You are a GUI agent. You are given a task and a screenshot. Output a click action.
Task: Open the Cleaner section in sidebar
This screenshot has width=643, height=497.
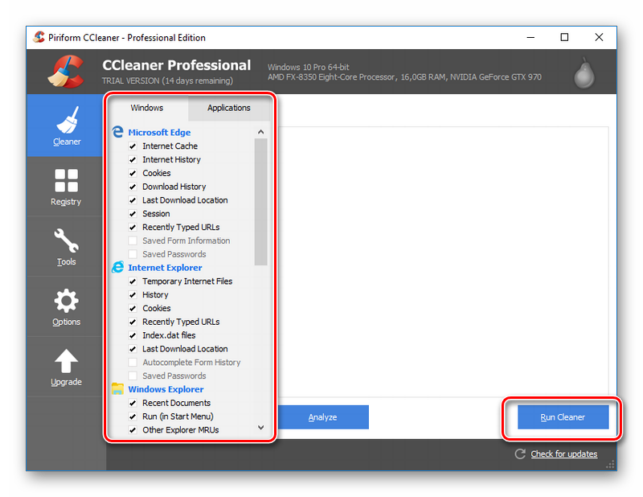click(65, 125)
